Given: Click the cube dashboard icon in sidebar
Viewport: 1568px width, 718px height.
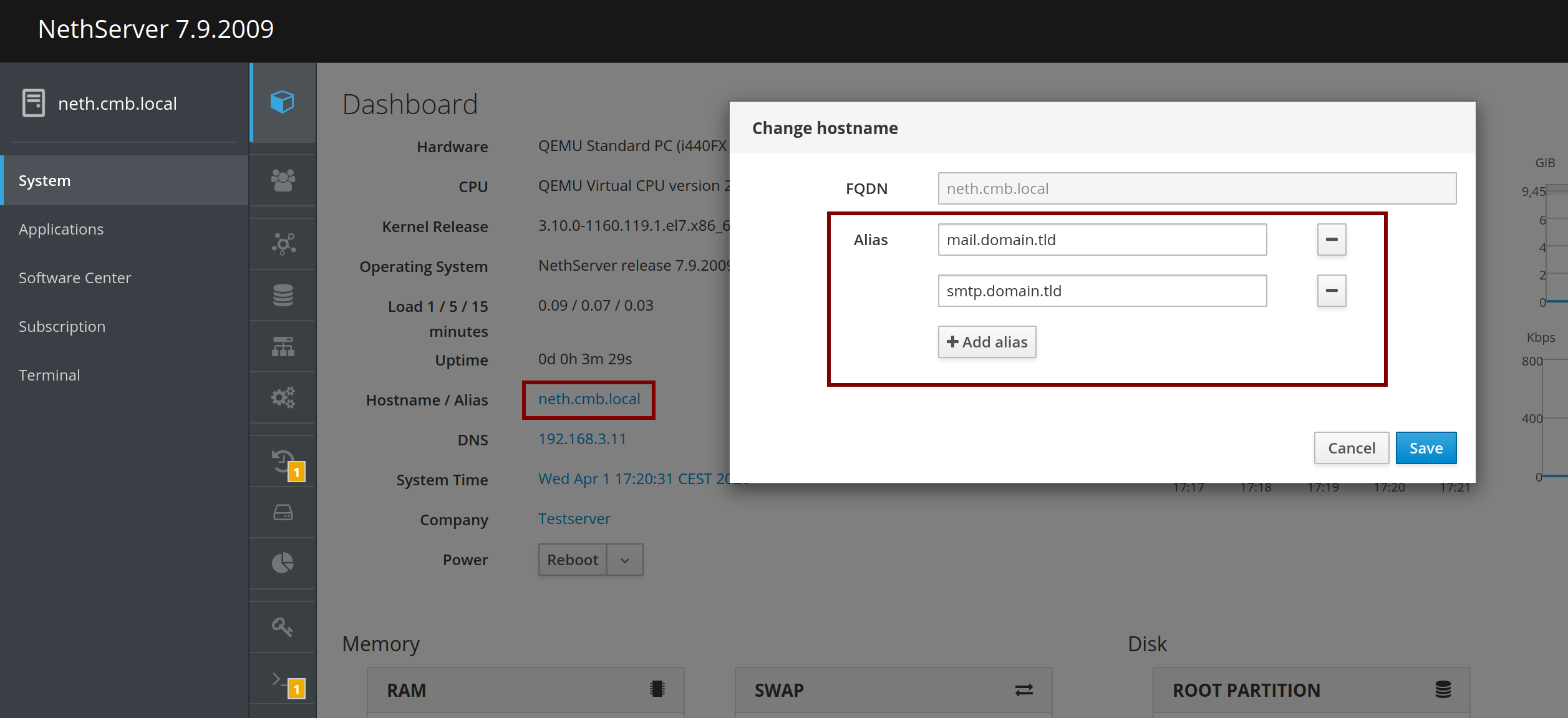Looking at the screenshot, I should 283,102.
